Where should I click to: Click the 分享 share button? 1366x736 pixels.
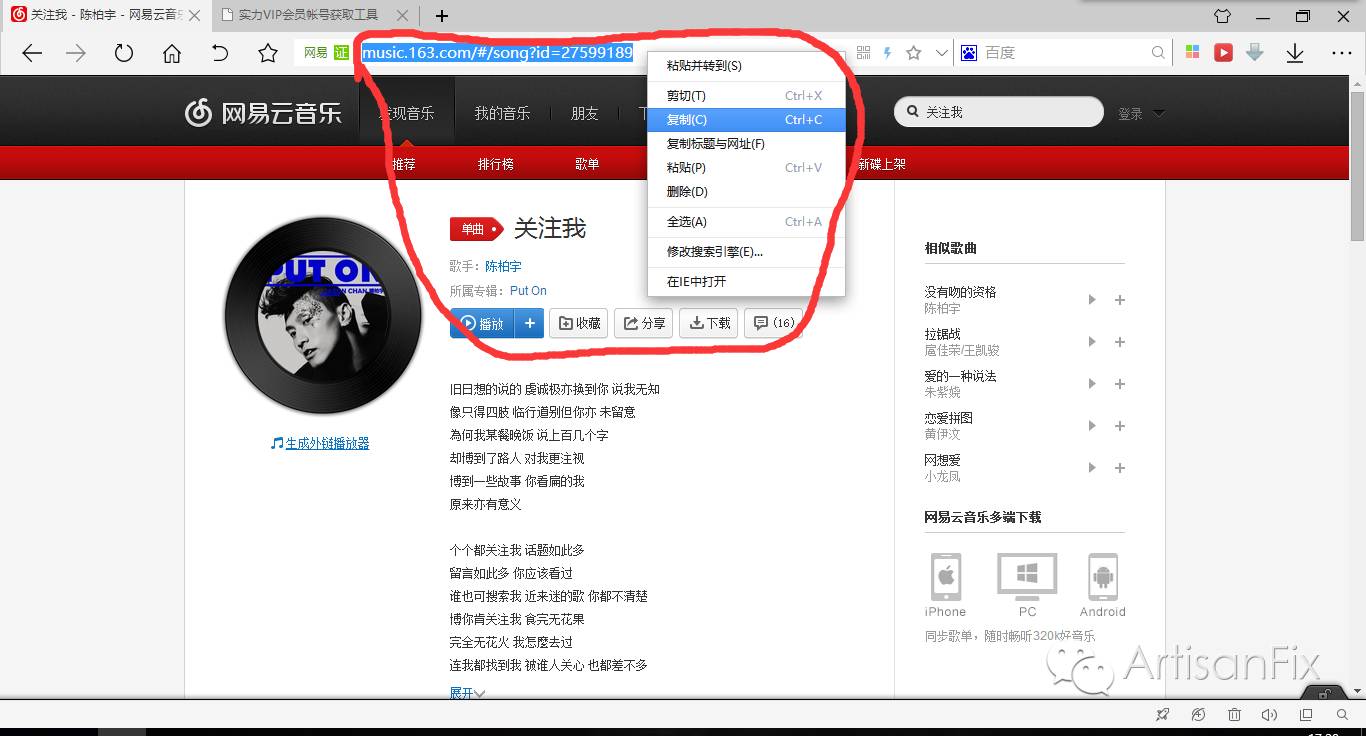tap(644, 323)
